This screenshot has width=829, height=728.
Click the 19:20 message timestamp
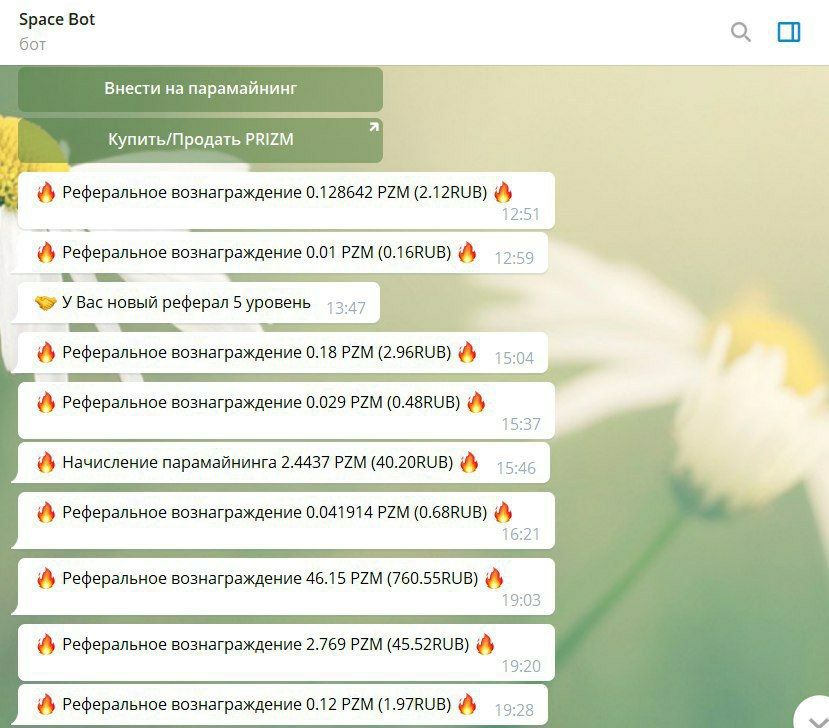click(x=521, y=666)
